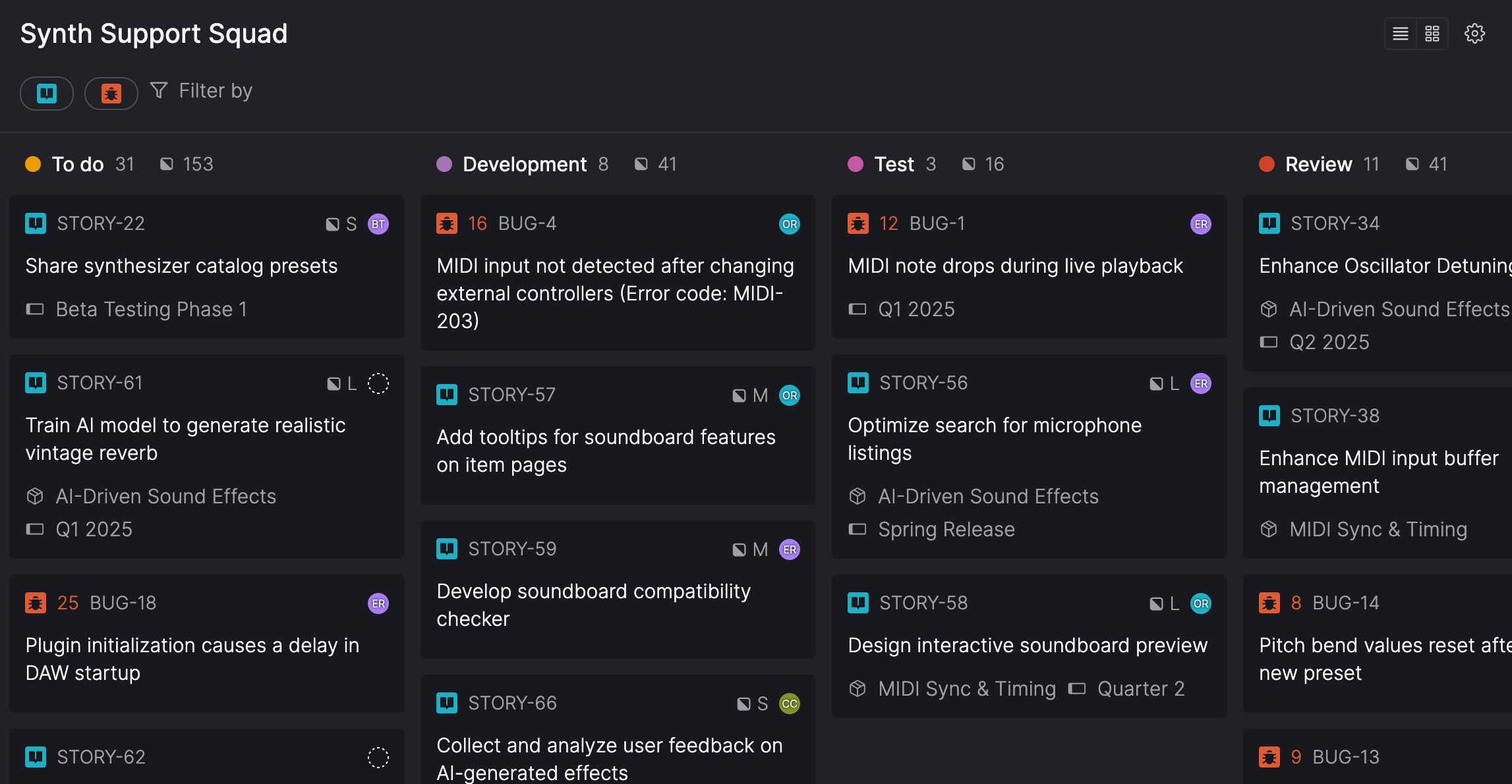Click the unassigned avatar on STORY-61
This screenshot has width=1512, height=784.
coord(378,383)
